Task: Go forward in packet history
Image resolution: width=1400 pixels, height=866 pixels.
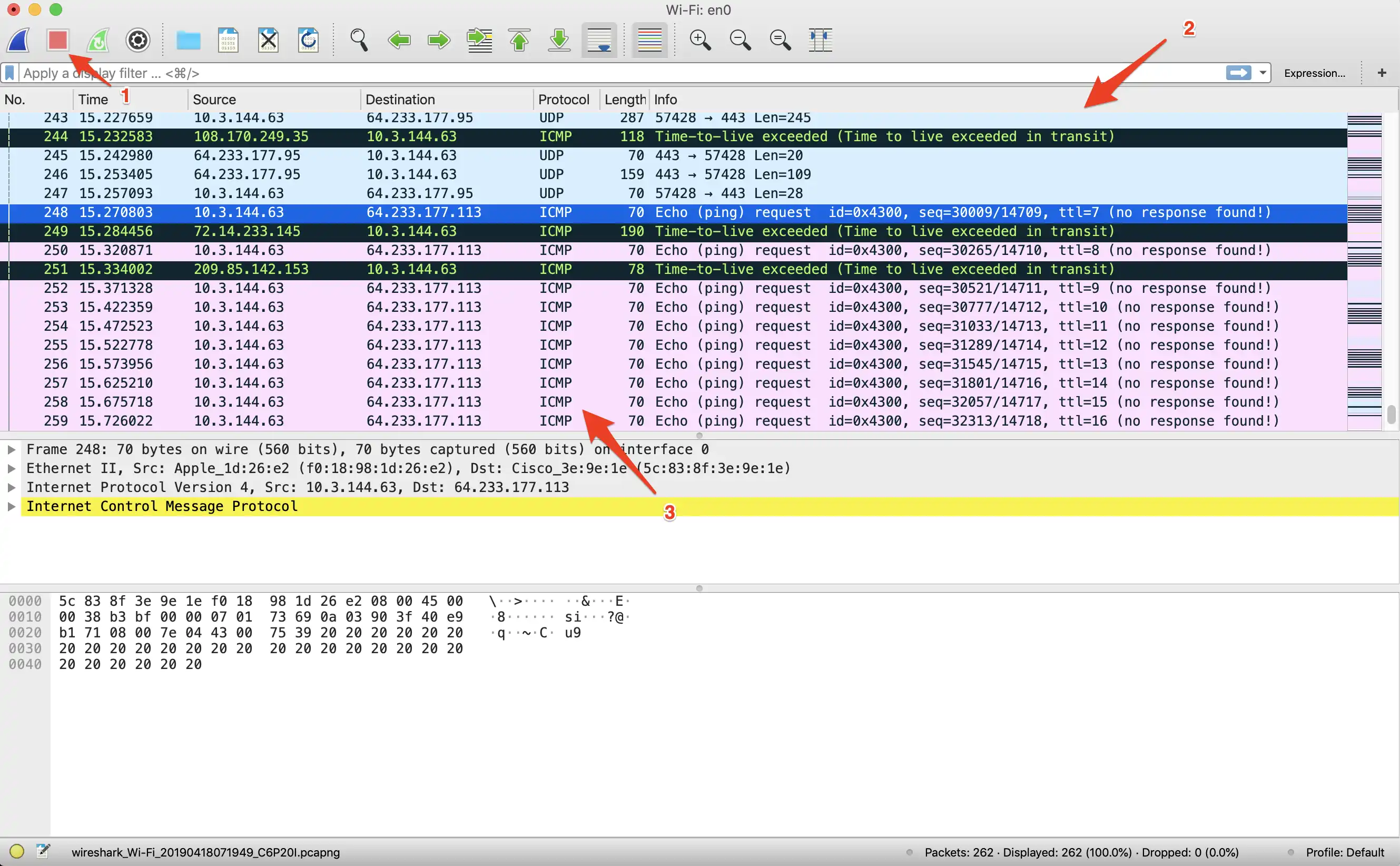Action: (x=439, y=40)
